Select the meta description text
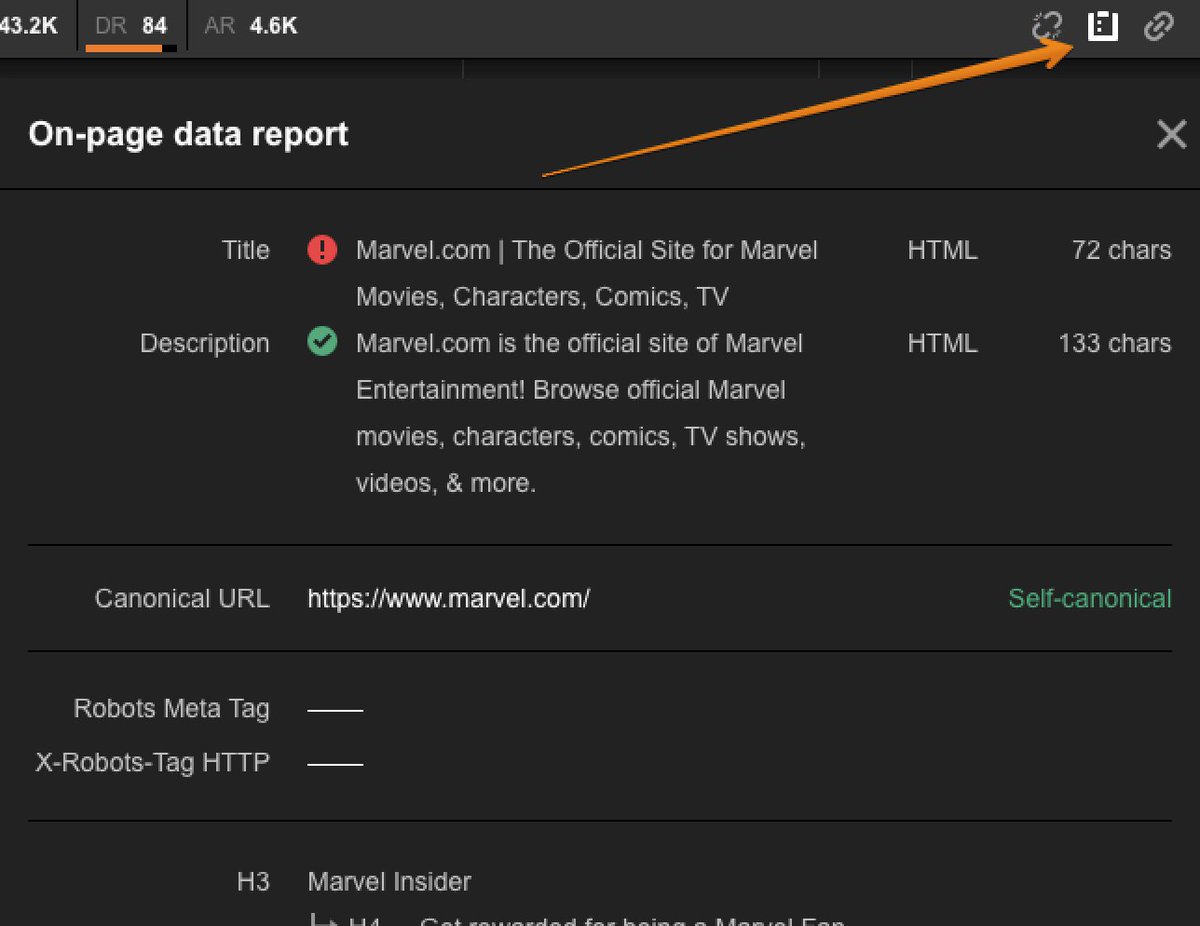Image resolution: width=1200 pixels, height=926 pixels. click(581, 413)
